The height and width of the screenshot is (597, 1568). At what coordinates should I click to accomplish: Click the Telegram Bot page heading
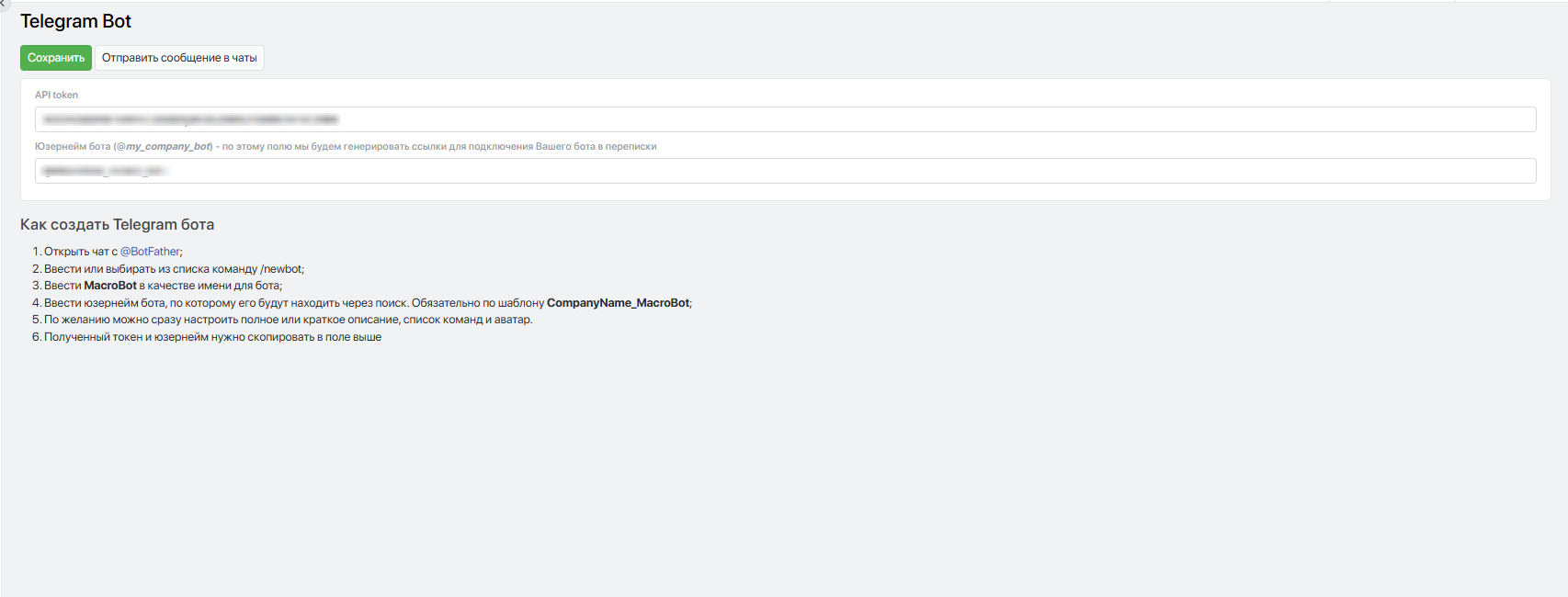pos(75,21)
